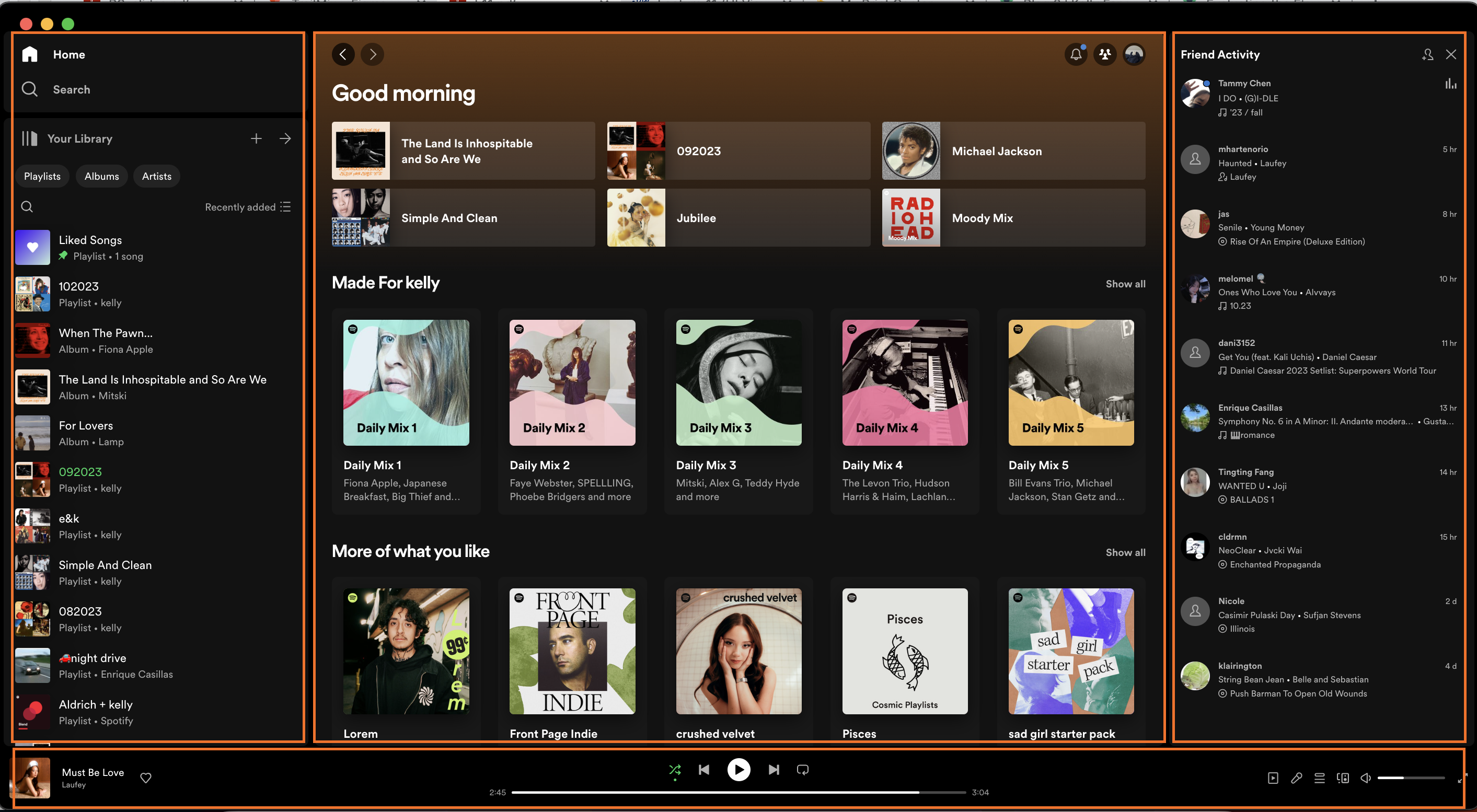Click Show all for More of what you like
The width and height of the screenshot is (1477, 812).
click(x=1124, y=552)
